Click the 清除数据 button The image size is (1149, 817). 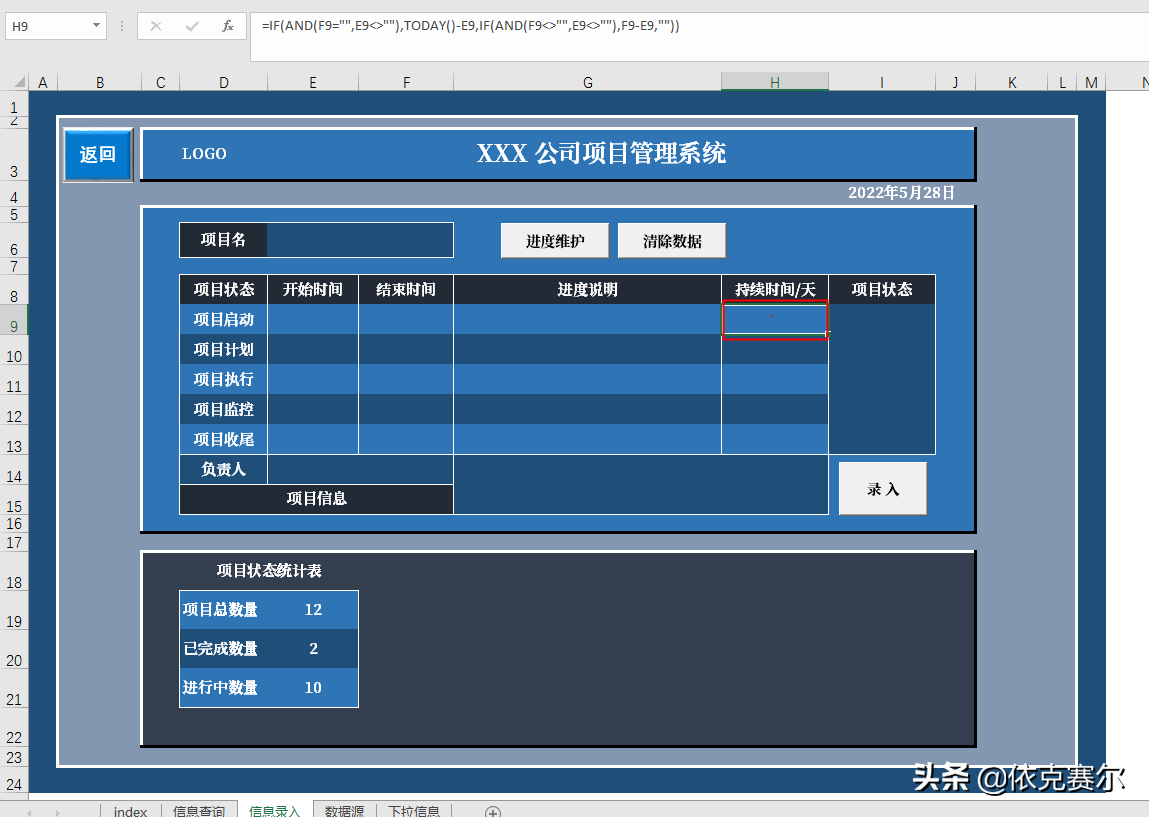(x=672, y=241)
